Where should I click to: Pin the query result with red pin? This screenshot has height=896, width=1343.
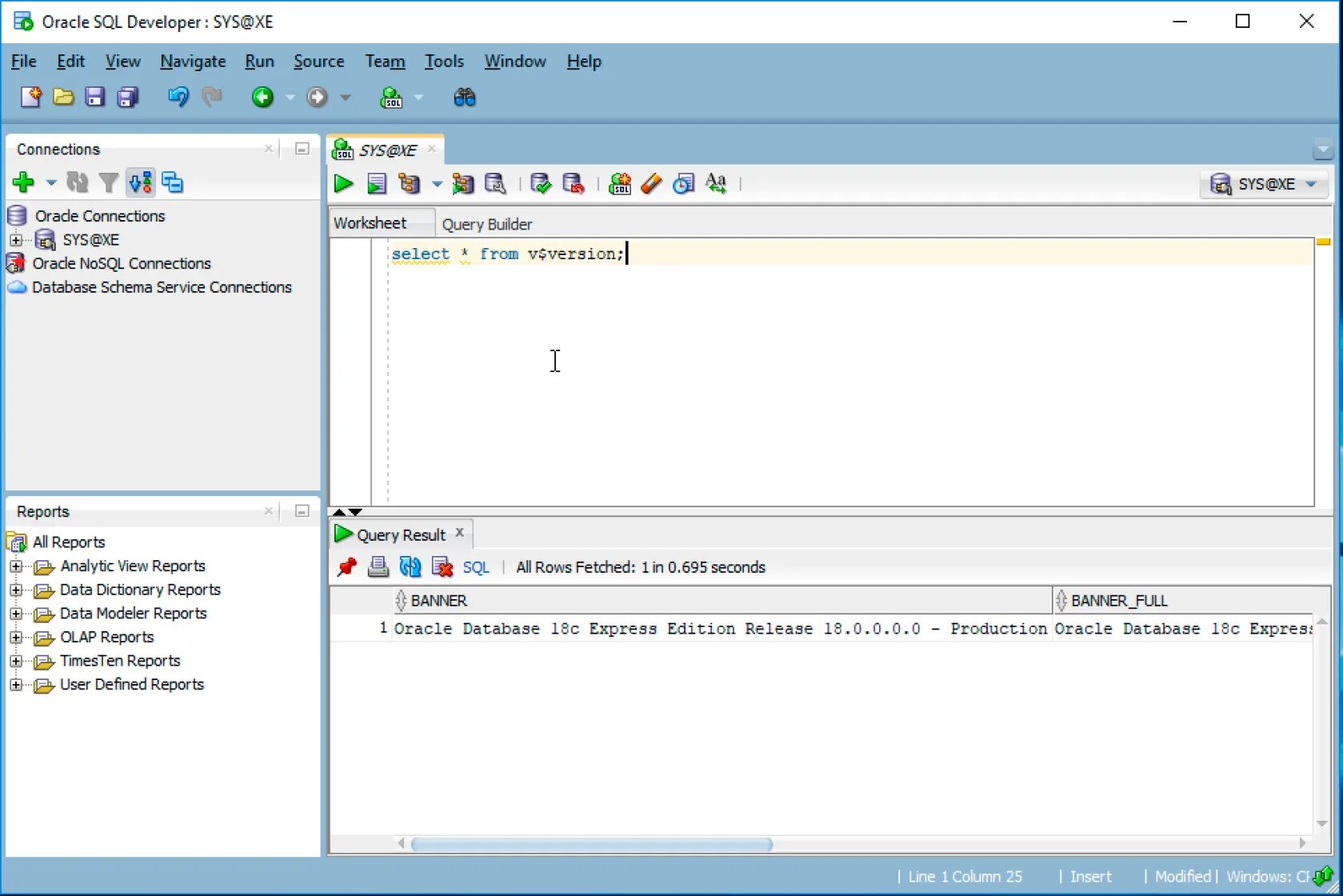point(346,567)
